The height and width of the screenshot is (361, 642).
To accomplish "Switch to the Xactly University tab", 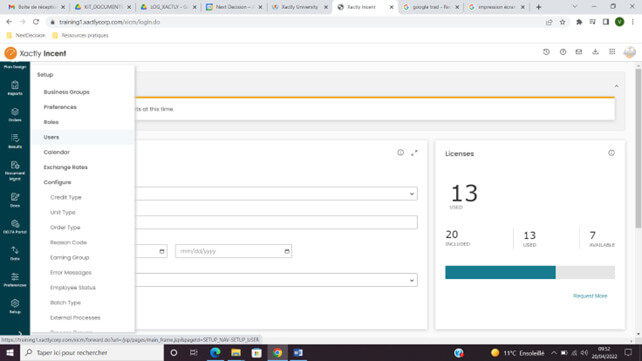I will point(299,7).
